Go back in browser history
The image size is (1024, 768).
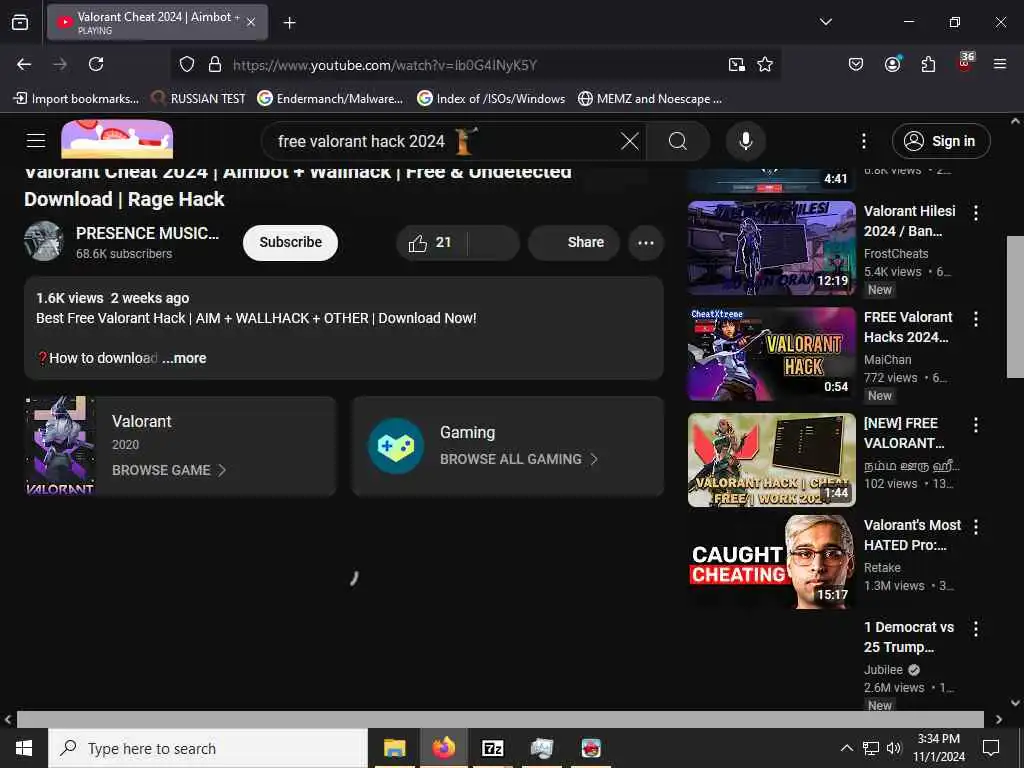tap(24, 64)
